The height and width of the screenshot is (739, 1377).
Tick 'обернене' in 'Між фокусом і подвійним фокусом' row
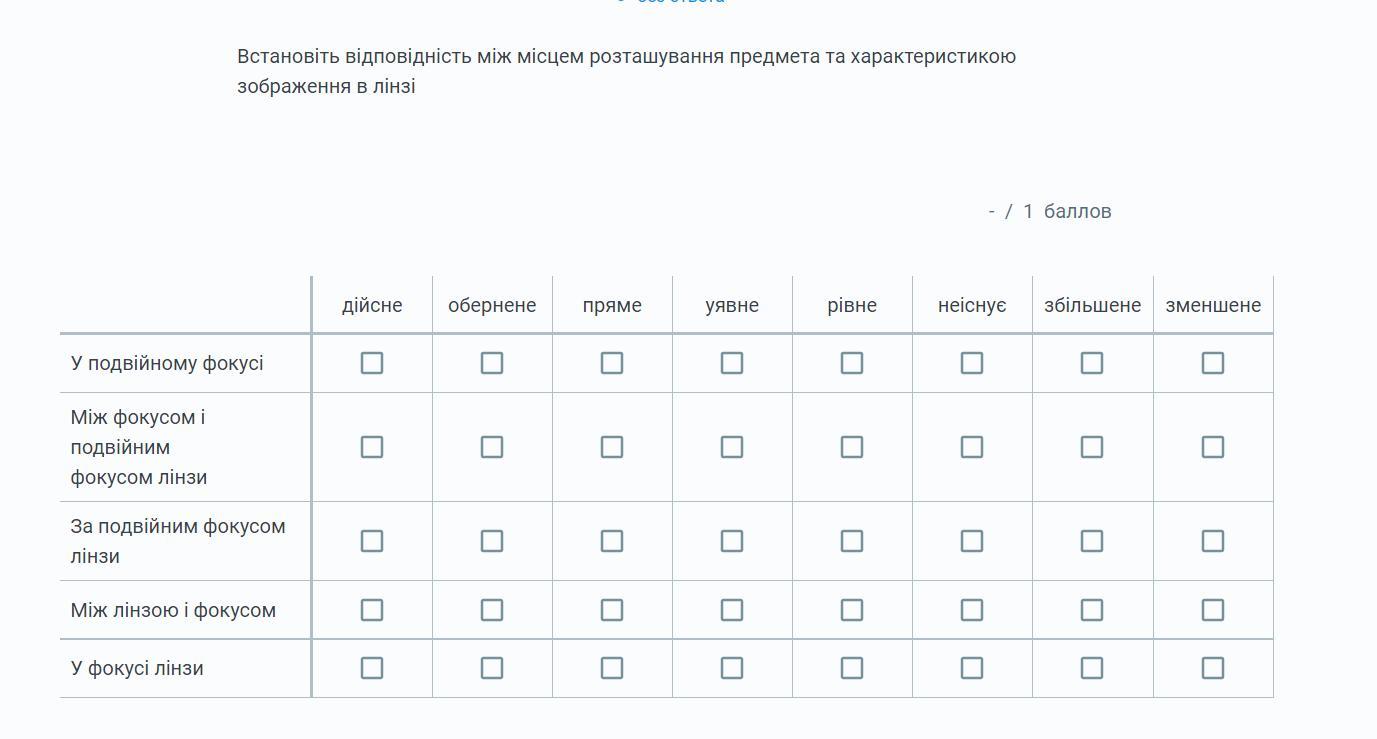(x=491, y=447)
